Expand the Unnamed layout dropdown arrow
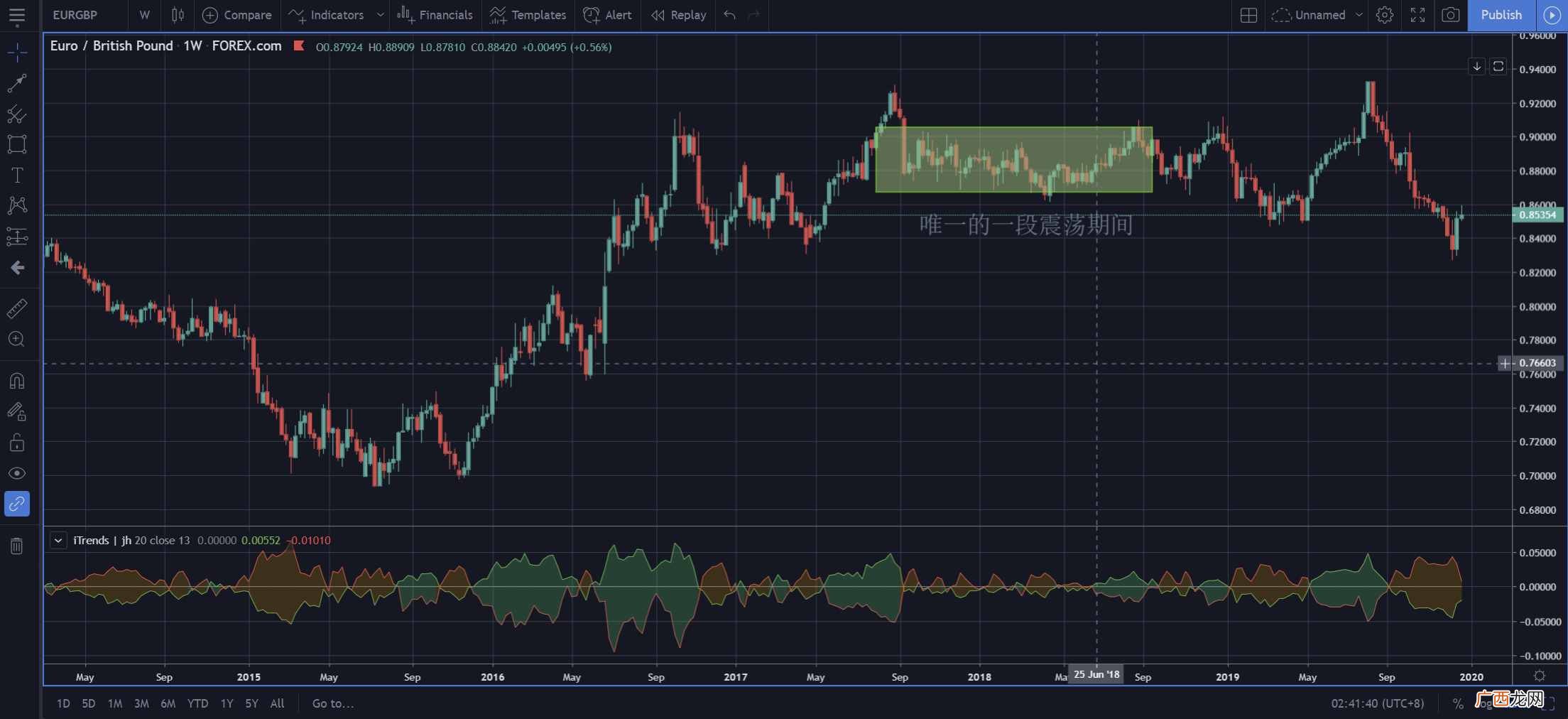Screen dimensions: 1568x719 point(1359,15)
